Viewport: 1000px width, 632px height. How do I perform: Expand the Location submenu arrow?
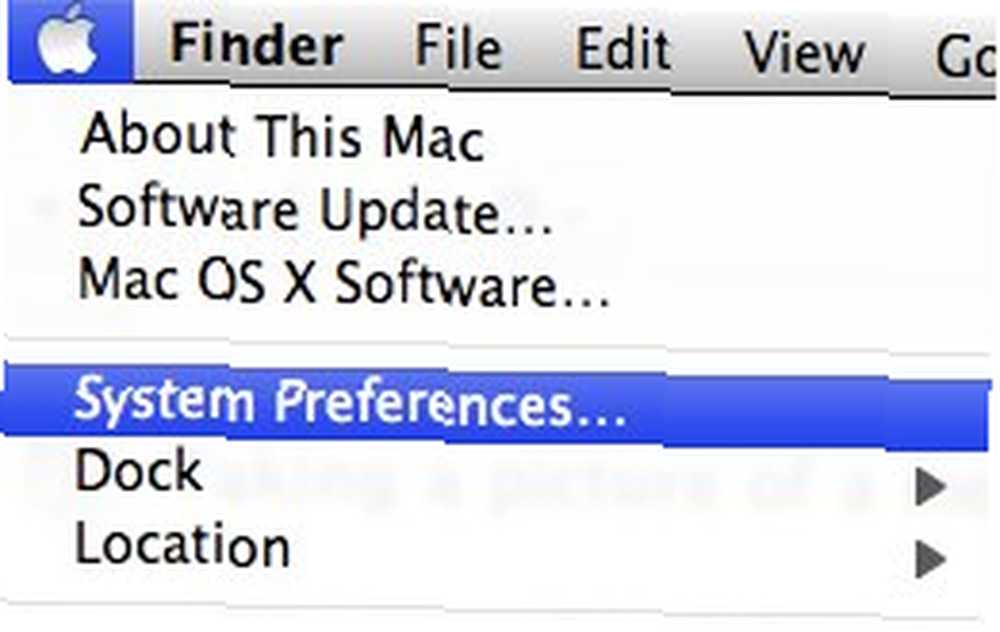[930, 559]
